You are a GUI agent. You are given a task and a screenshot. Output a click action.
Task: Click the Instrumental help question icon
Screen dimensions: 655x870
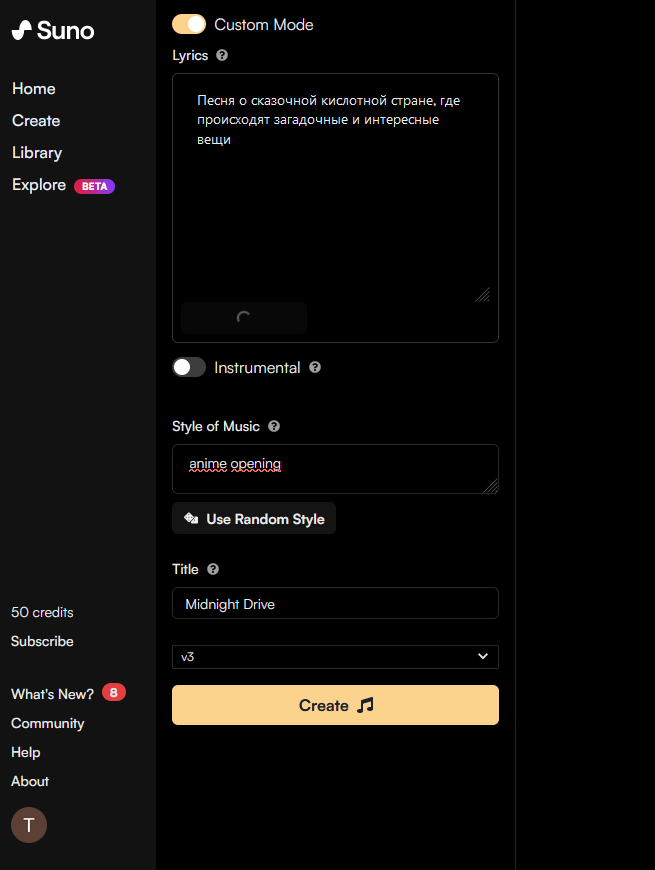pyautogui.click(x=315, y=368)
